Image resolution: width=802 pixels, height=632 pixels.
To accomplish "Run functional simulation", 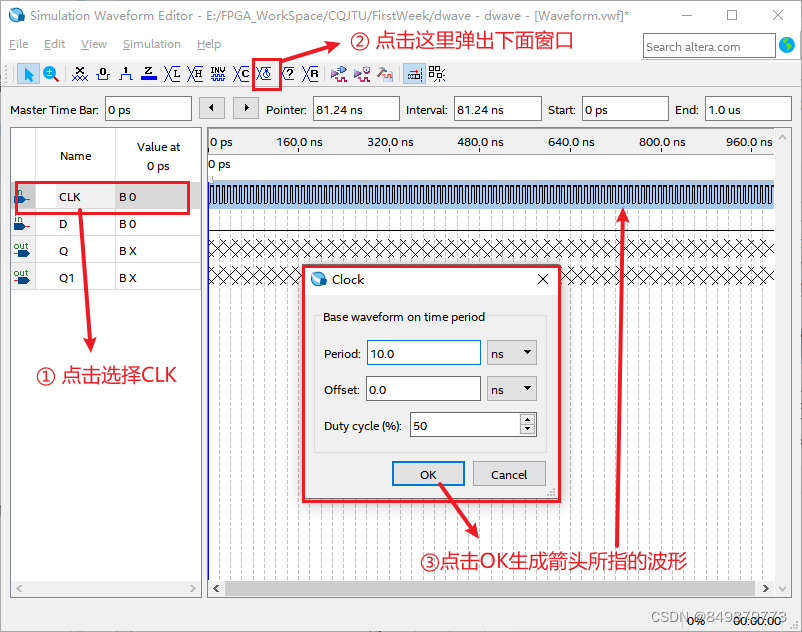I will 338,74.
